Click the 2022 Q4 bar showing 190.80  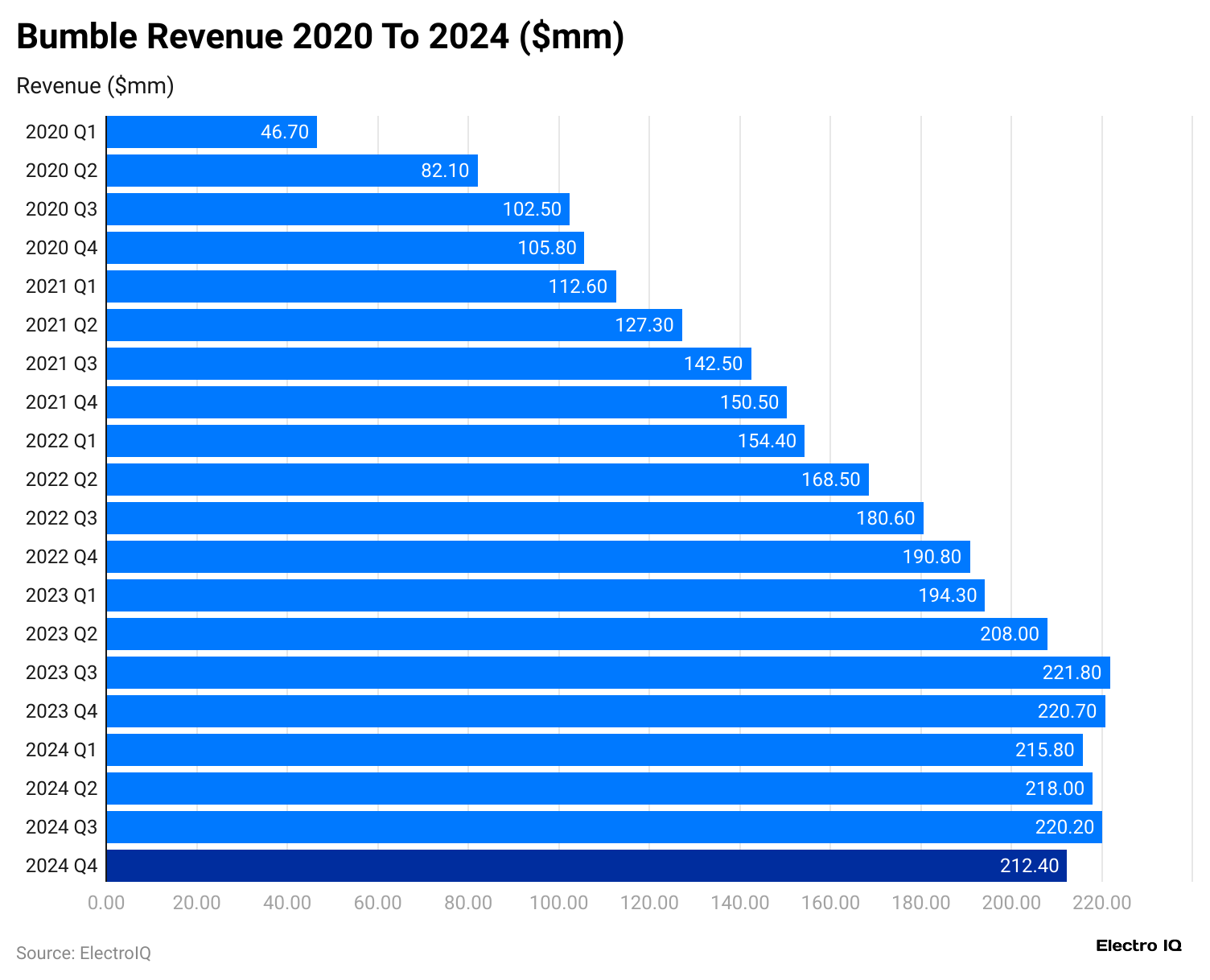[538, 557]
